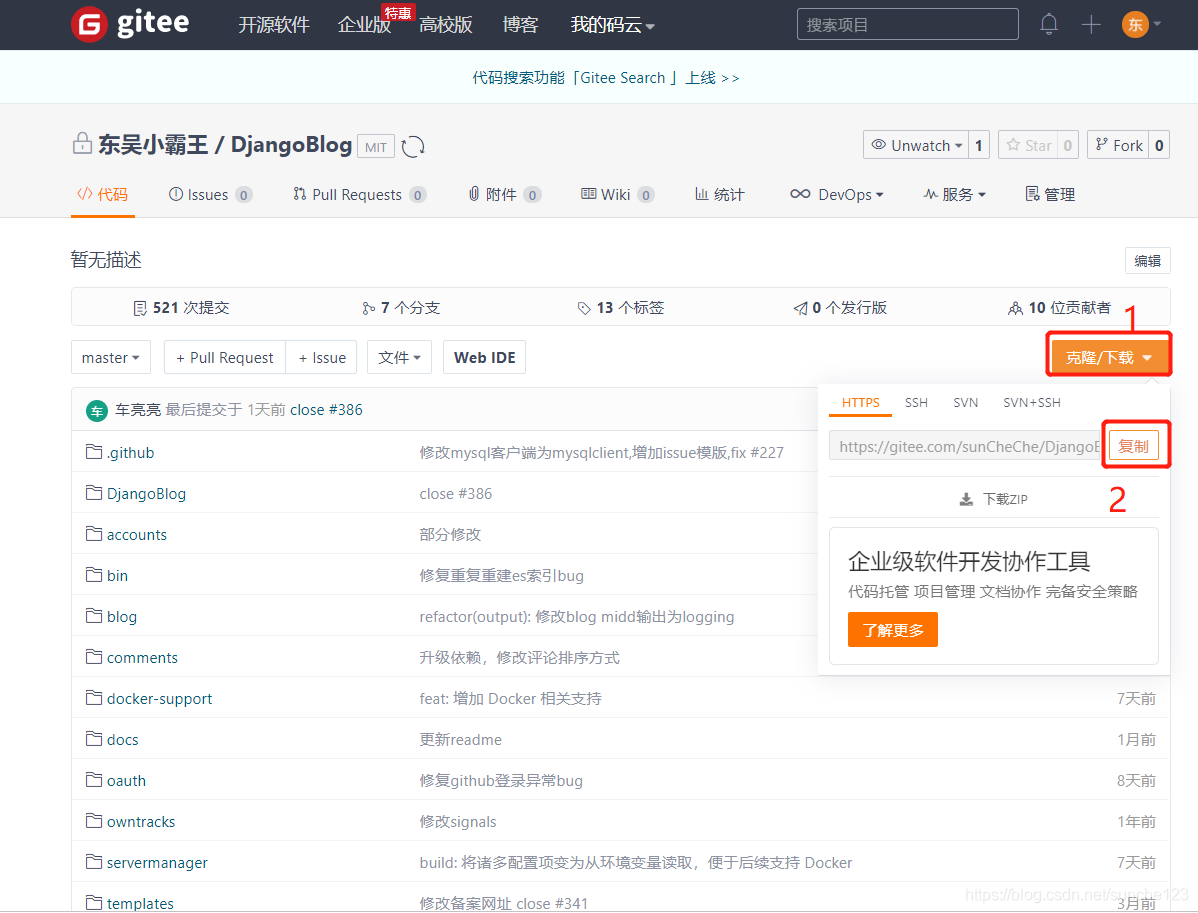The width and height of the screenshot is (1198, 913).
Task: Click the 下载ZIP link
Action: (994, 499)
